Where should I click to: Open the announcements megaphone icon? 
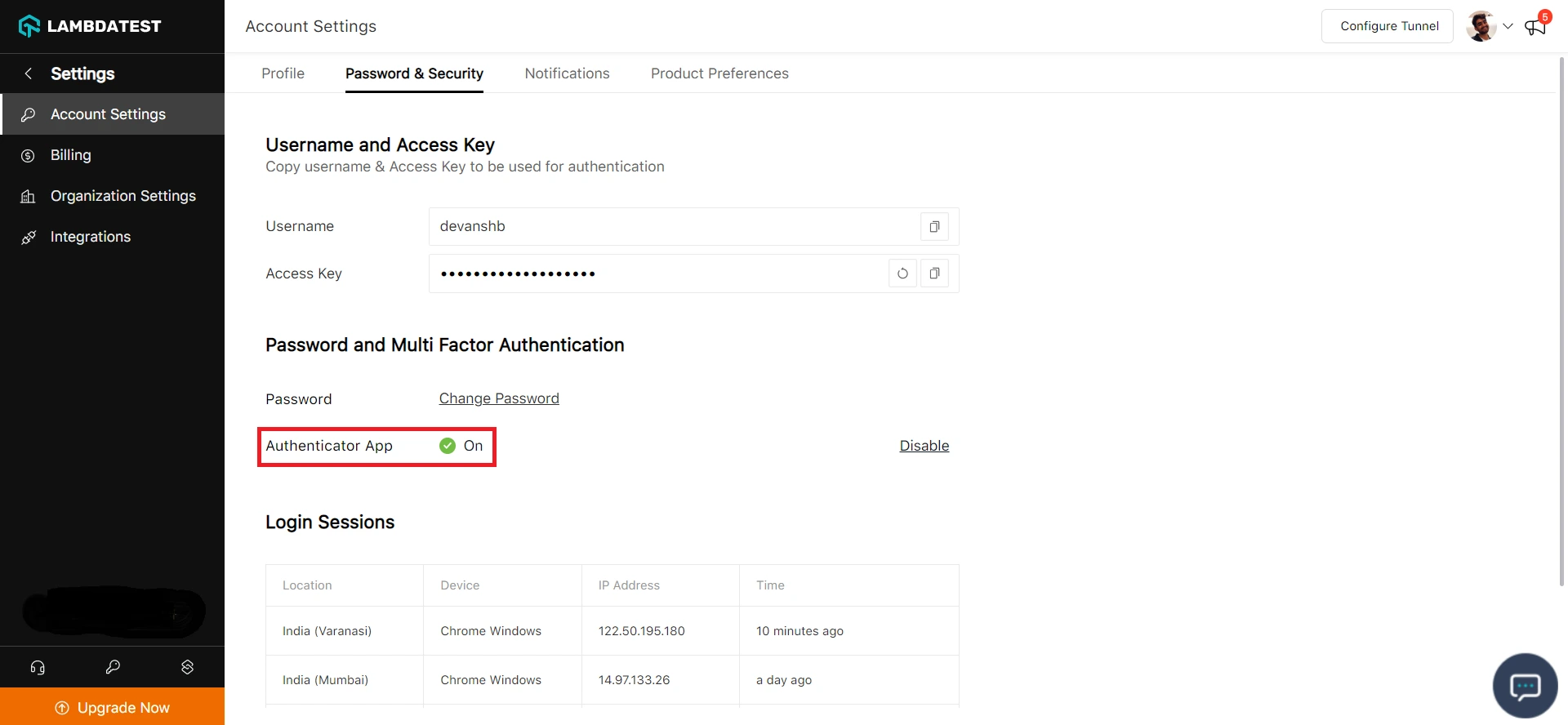tap(1535, 27)
